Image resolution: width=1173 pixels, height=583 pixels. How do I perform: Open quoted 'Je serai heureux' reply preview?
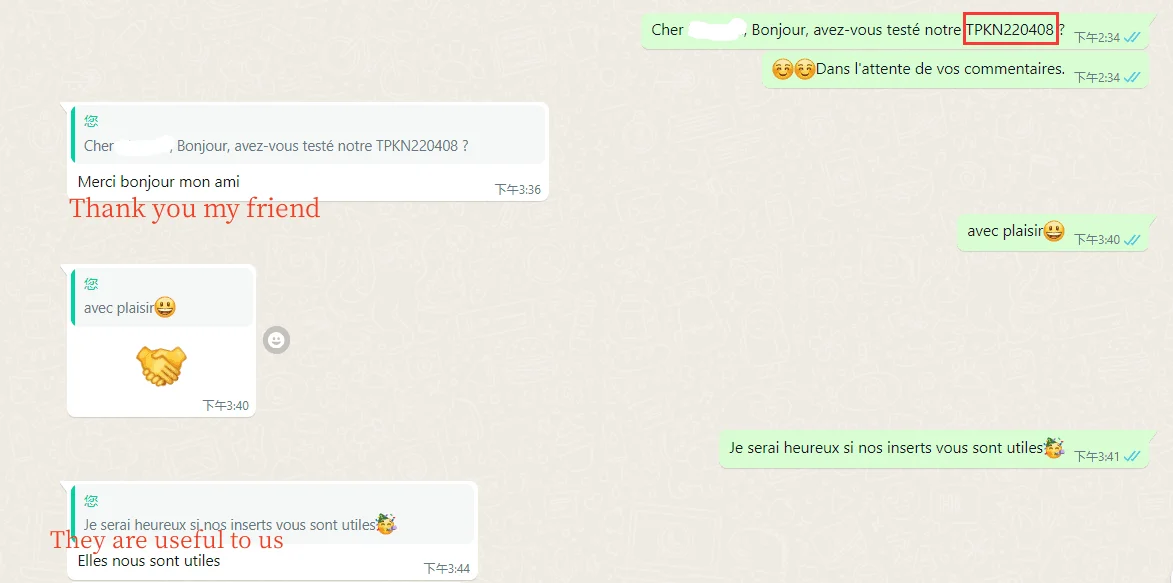272,514
